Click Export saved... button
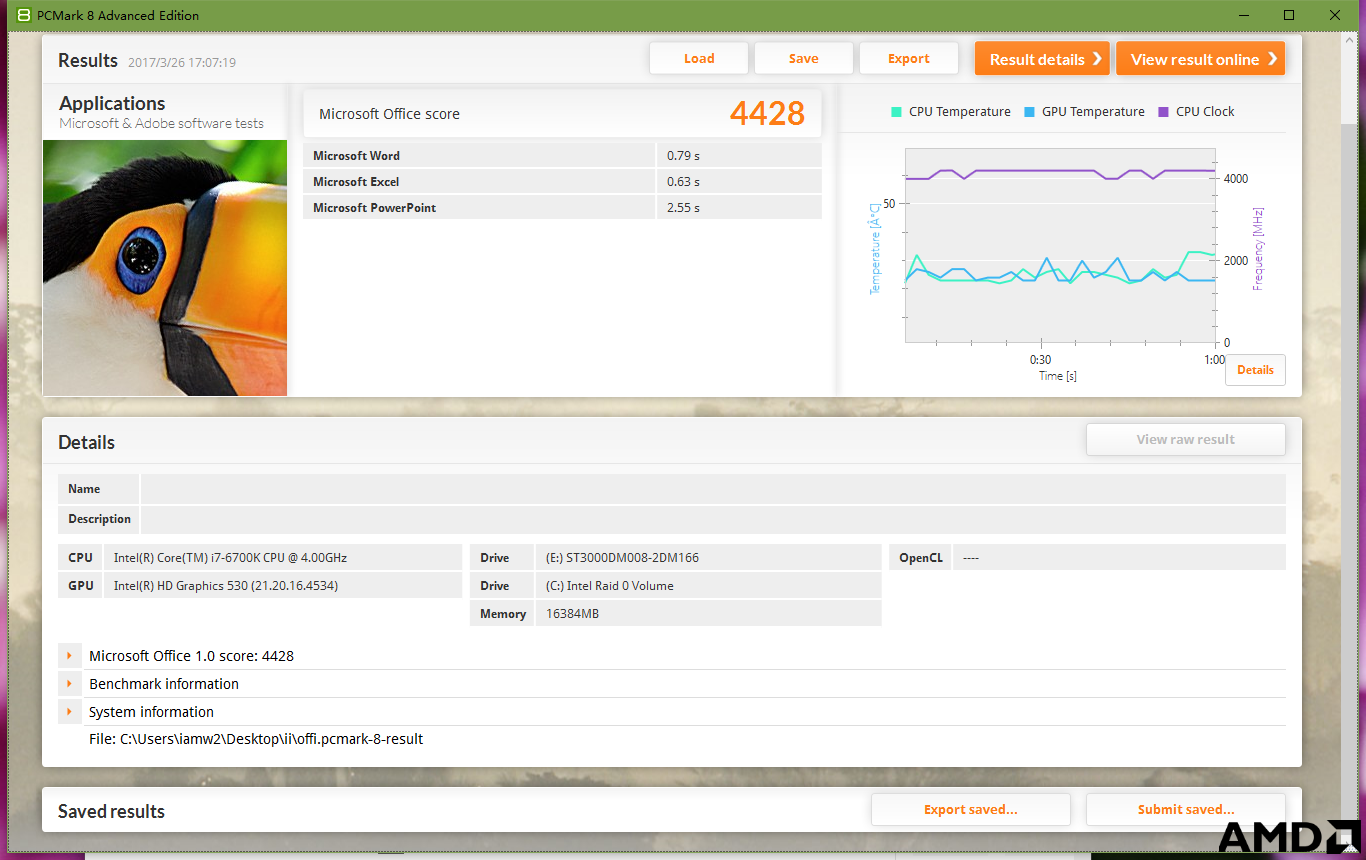Image resolution: width=1366 pixels, height=860 pixels. pyautogui.click(x=971, y=809)
